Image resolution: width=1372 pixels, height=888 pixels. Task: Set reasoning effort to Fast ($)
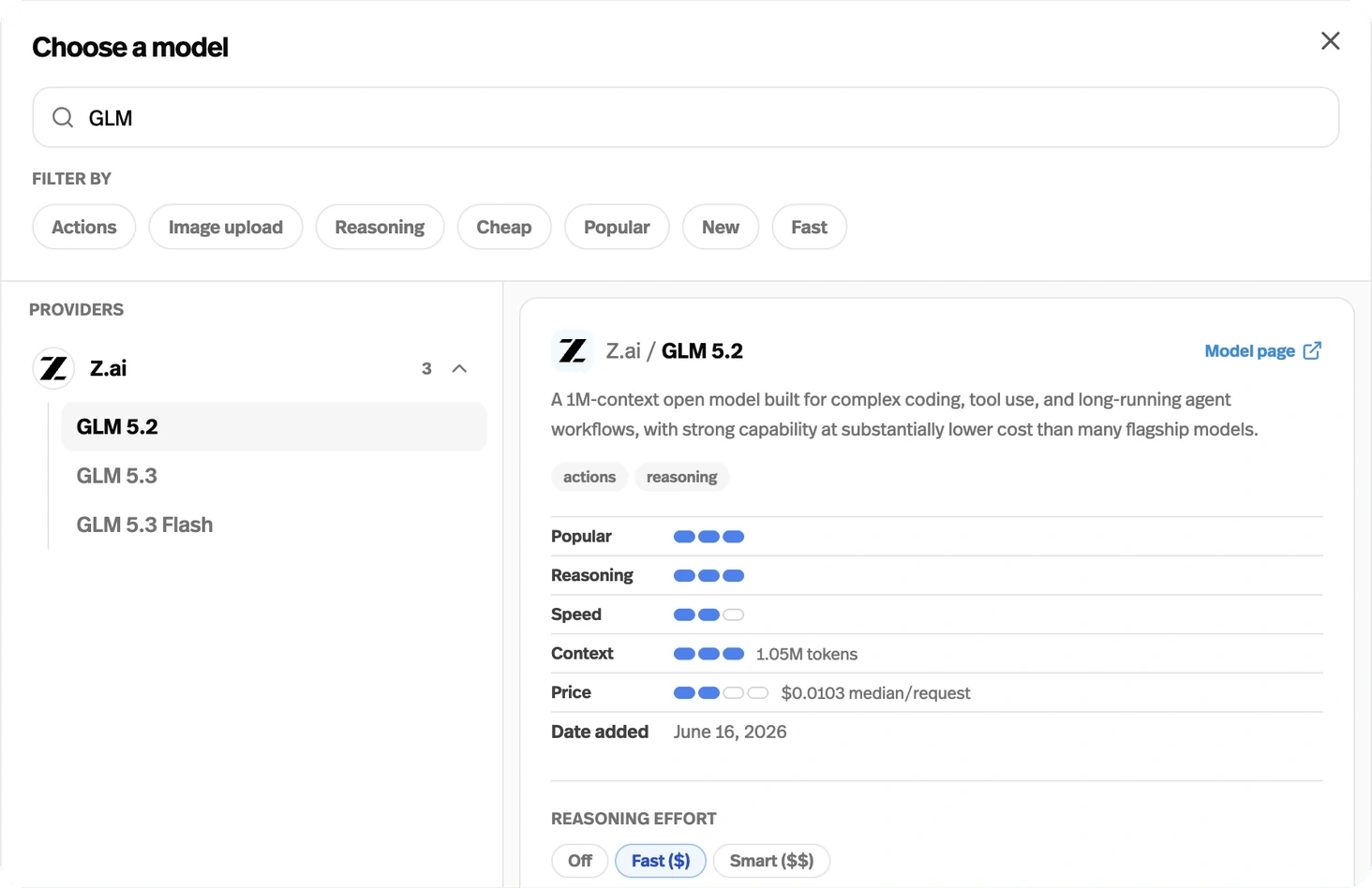point(661,861)
